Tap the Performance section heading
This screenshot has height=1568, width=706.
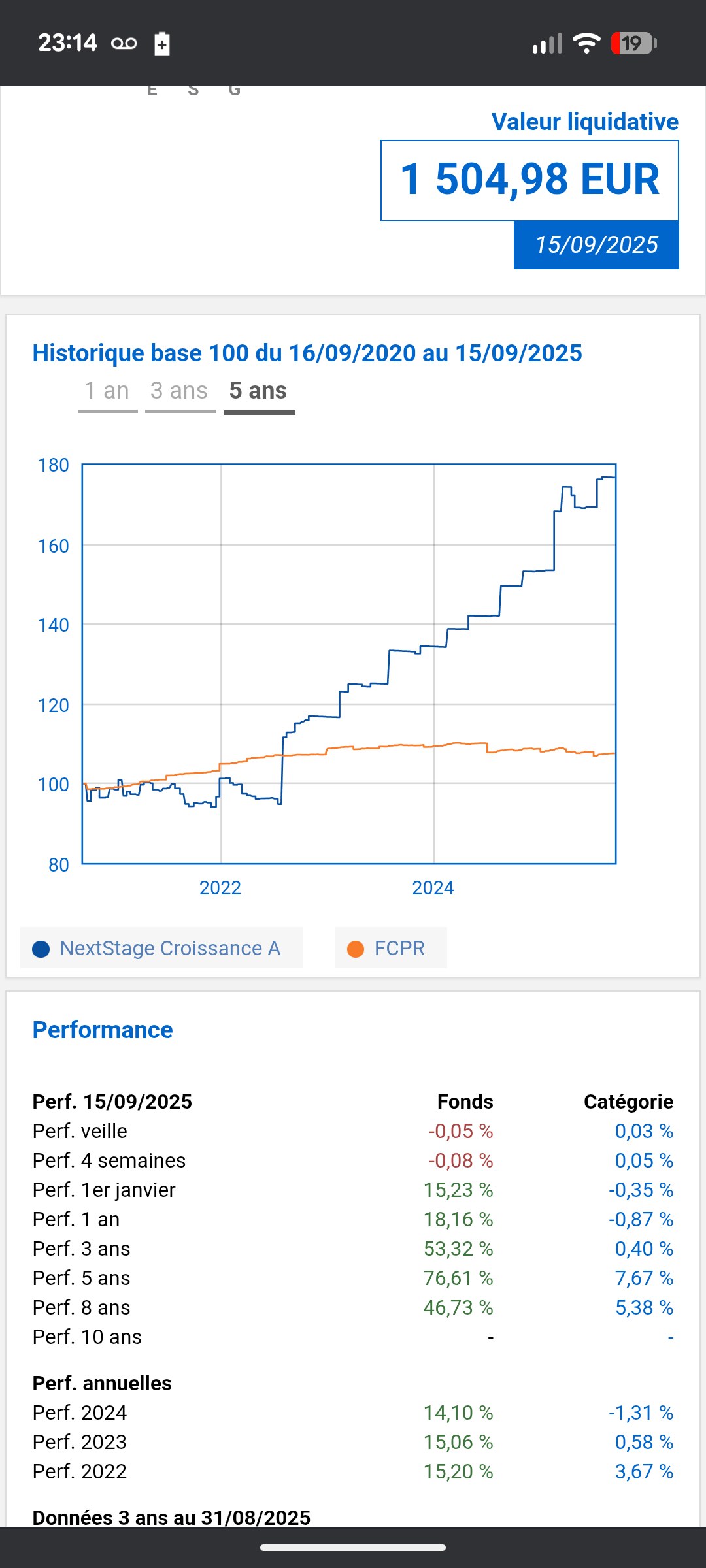click(x=103, y=1030)
